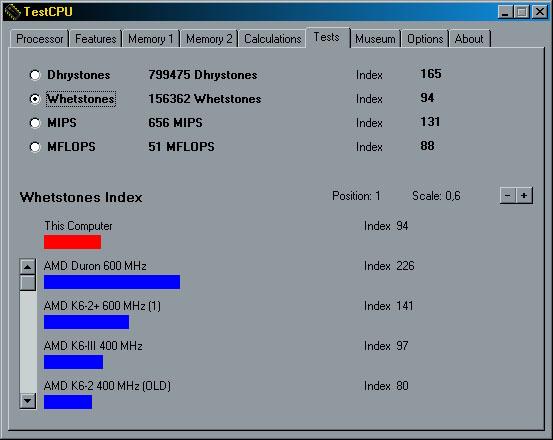553x440 pixels.
Task: Select the Dhrystones radio button
Action: coord(35,75)
